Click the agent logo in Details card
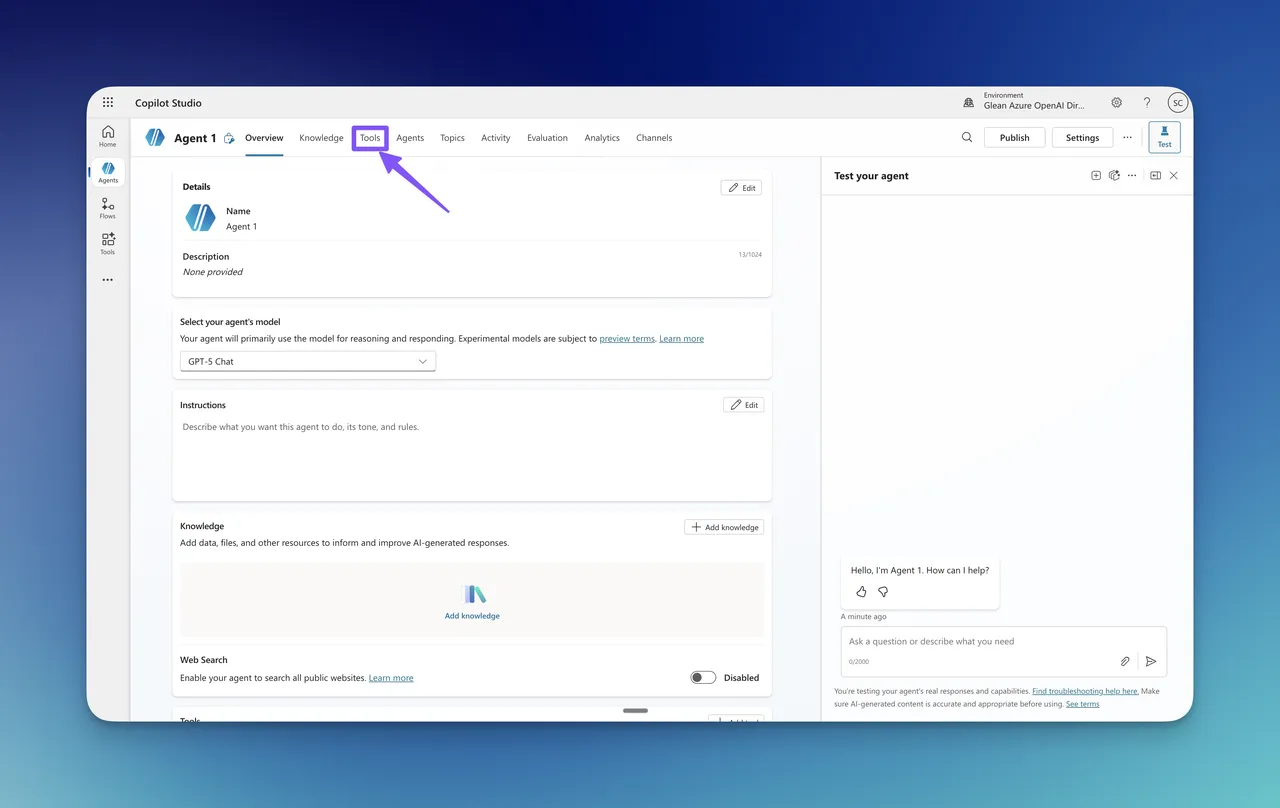The image size is (1280, 808). [x=201, y=218]
